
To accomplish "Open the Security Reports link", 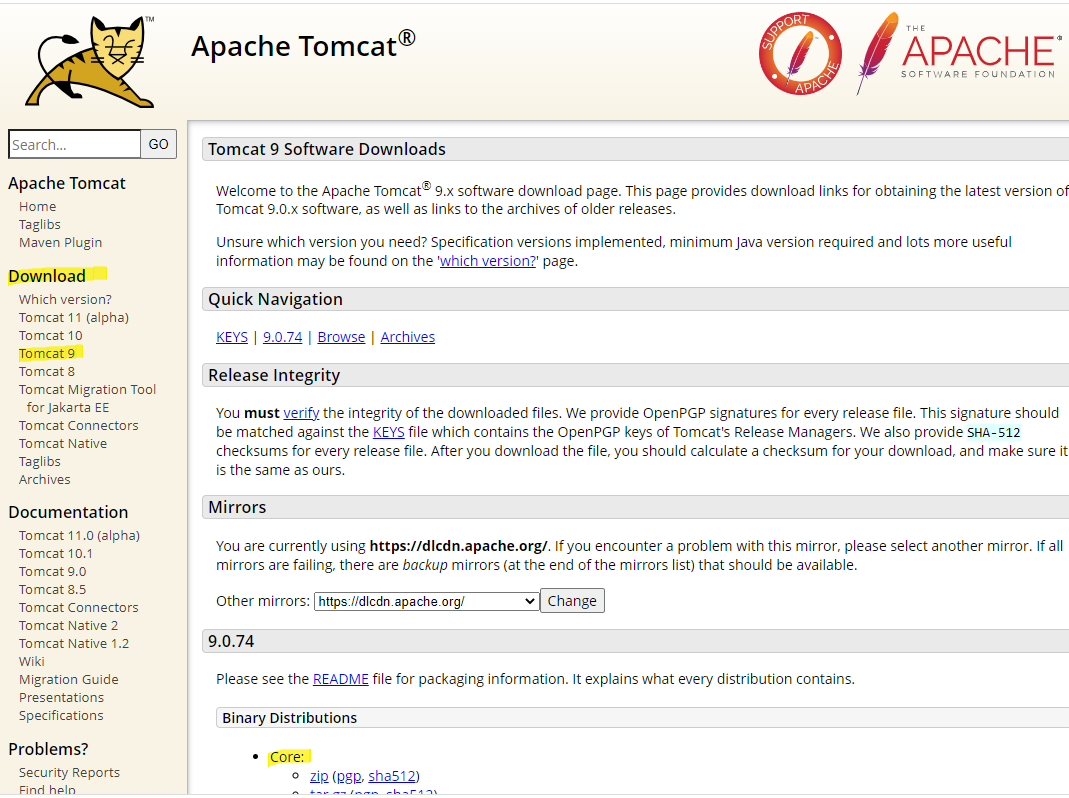I will click(70, 772).
